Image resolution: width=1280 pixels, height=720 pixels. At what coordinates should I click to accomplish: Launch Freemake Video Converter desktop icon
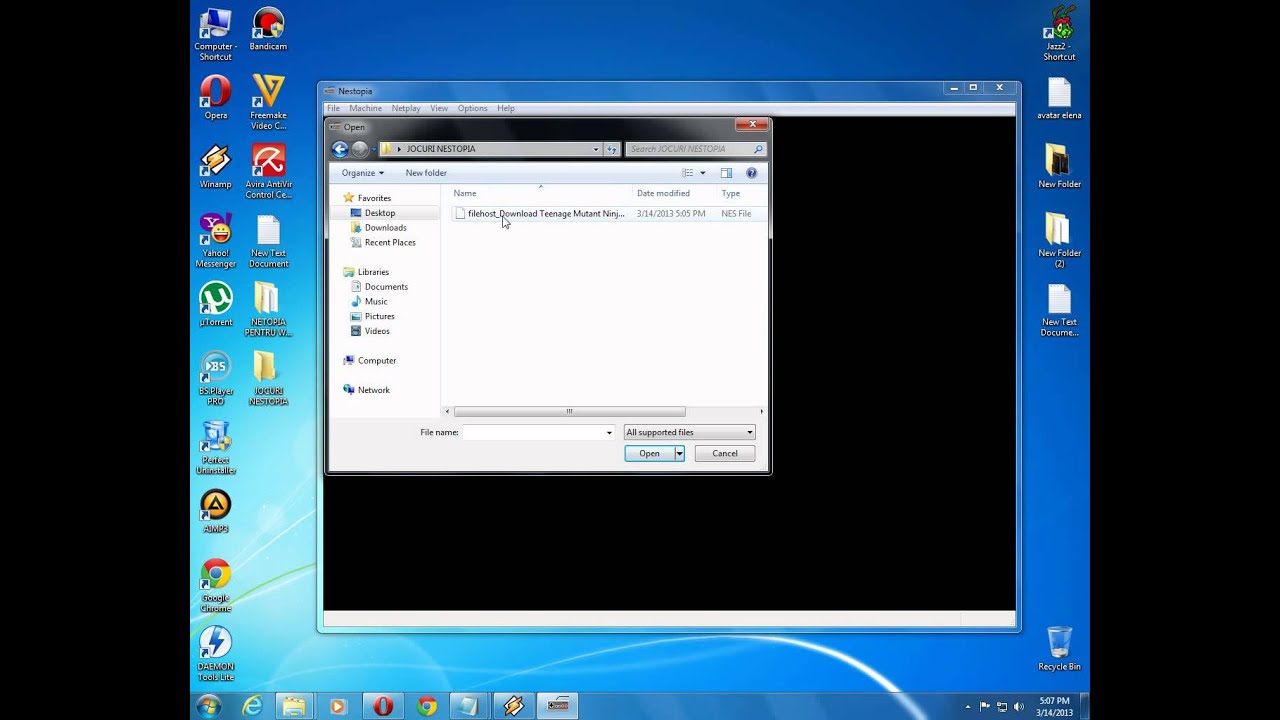click(268, 103)
